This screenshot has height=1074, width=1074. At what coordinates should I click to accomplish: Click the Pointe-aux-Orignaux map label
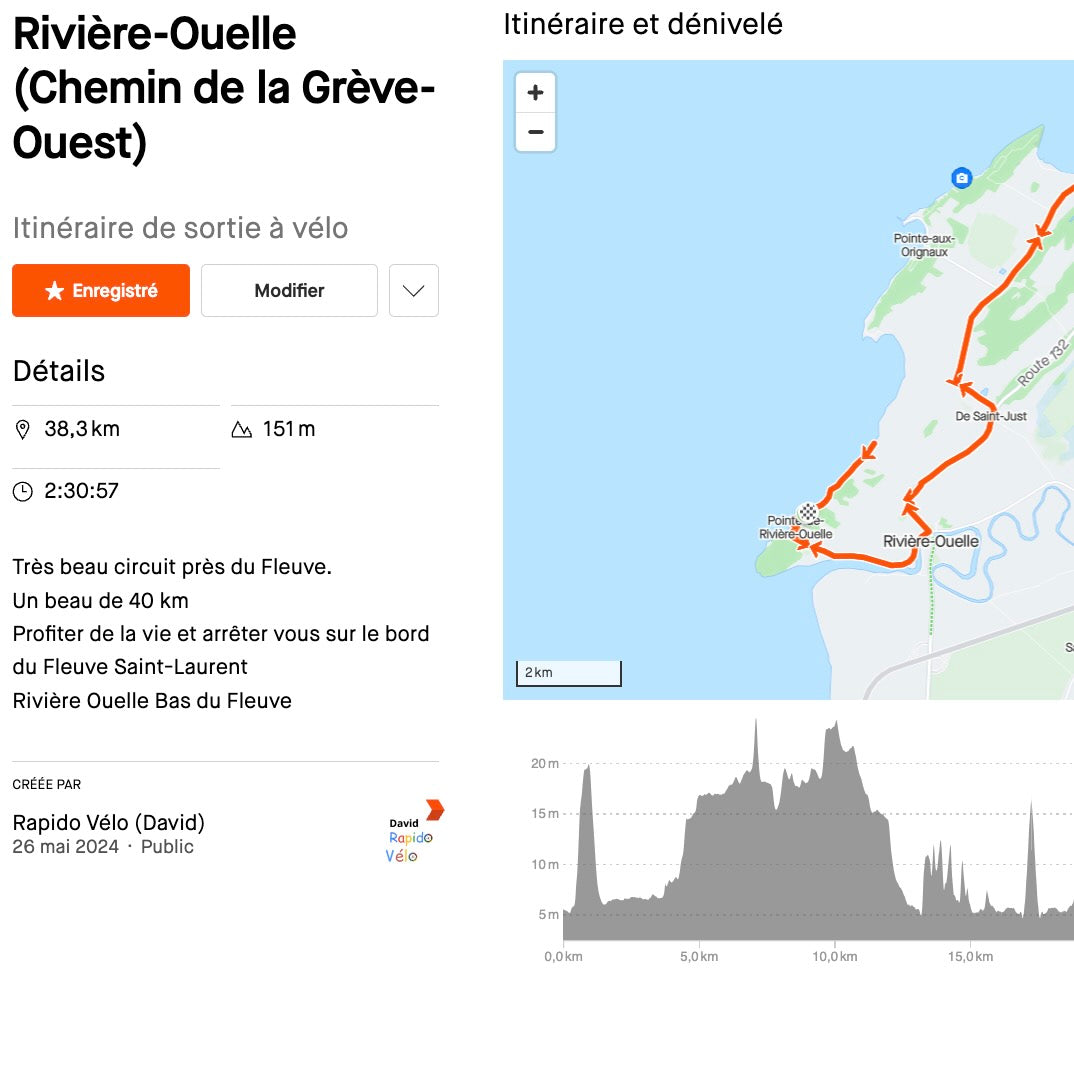pos(923,245)
